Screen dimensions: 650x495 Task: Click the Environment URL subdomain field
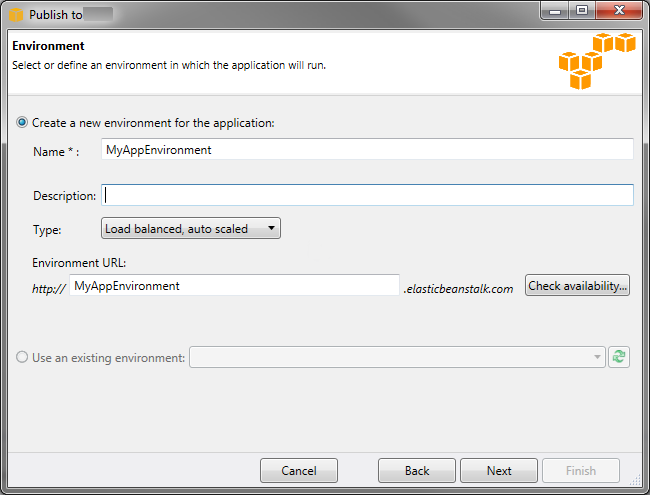[x=234, y=286]
